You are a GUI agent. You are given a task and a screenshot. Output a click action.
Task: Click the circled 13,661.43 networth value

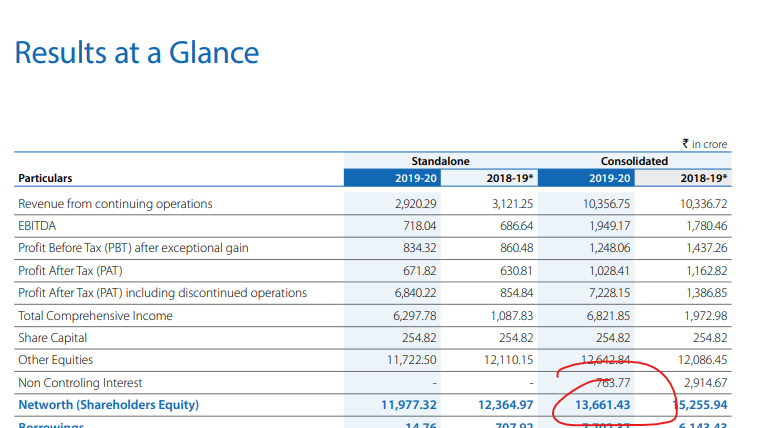tap(603, 405)
